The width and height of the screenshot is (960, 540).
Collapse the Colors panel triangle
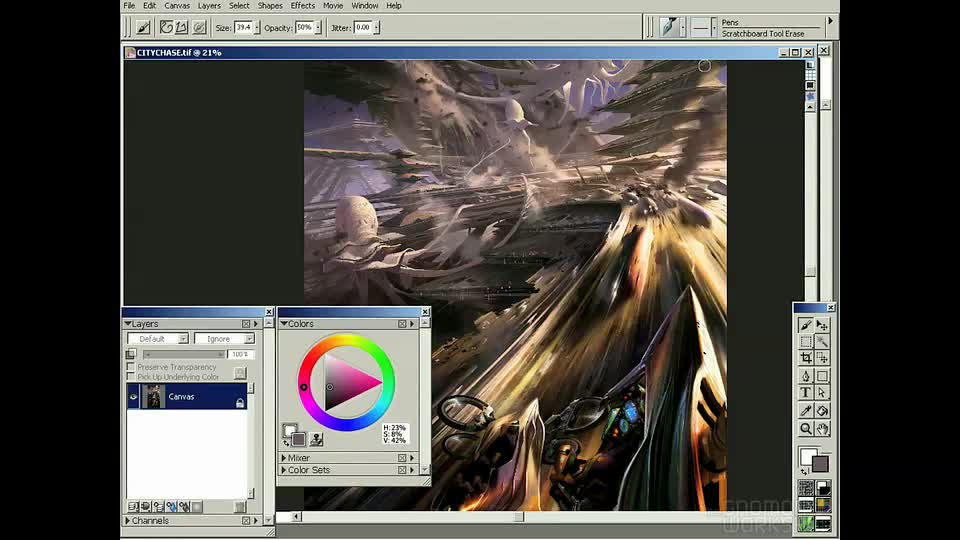(x=284, y=324)
